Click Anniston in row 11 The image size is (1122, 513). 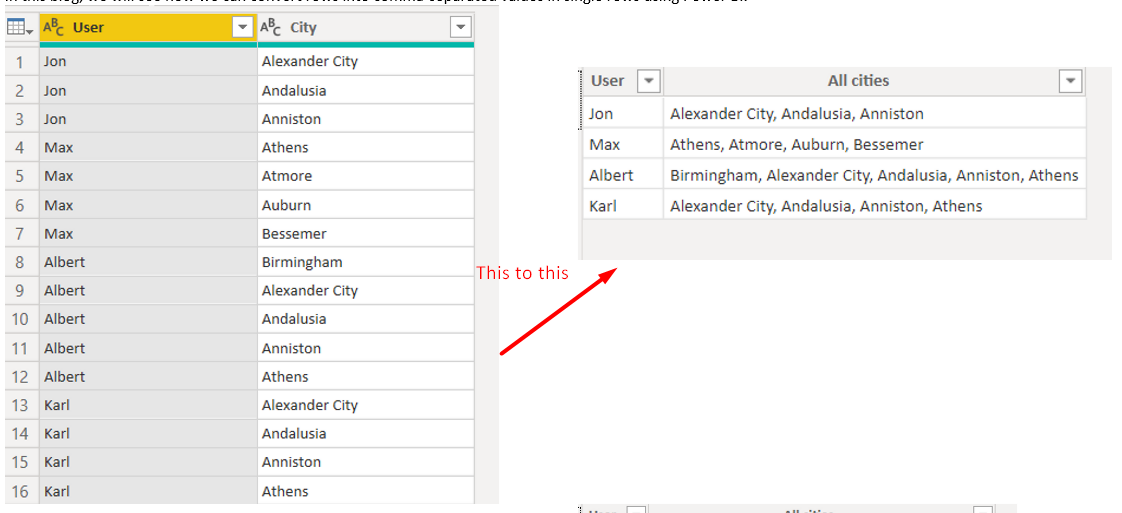366,348
